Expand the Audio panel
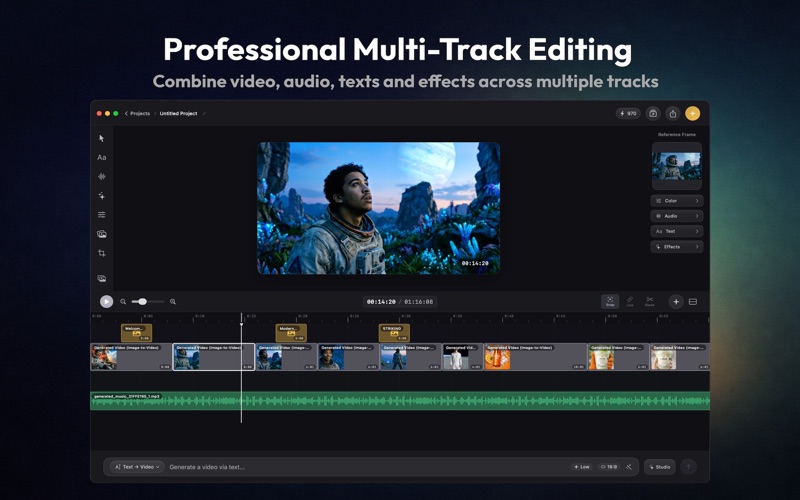 point(677,216)
